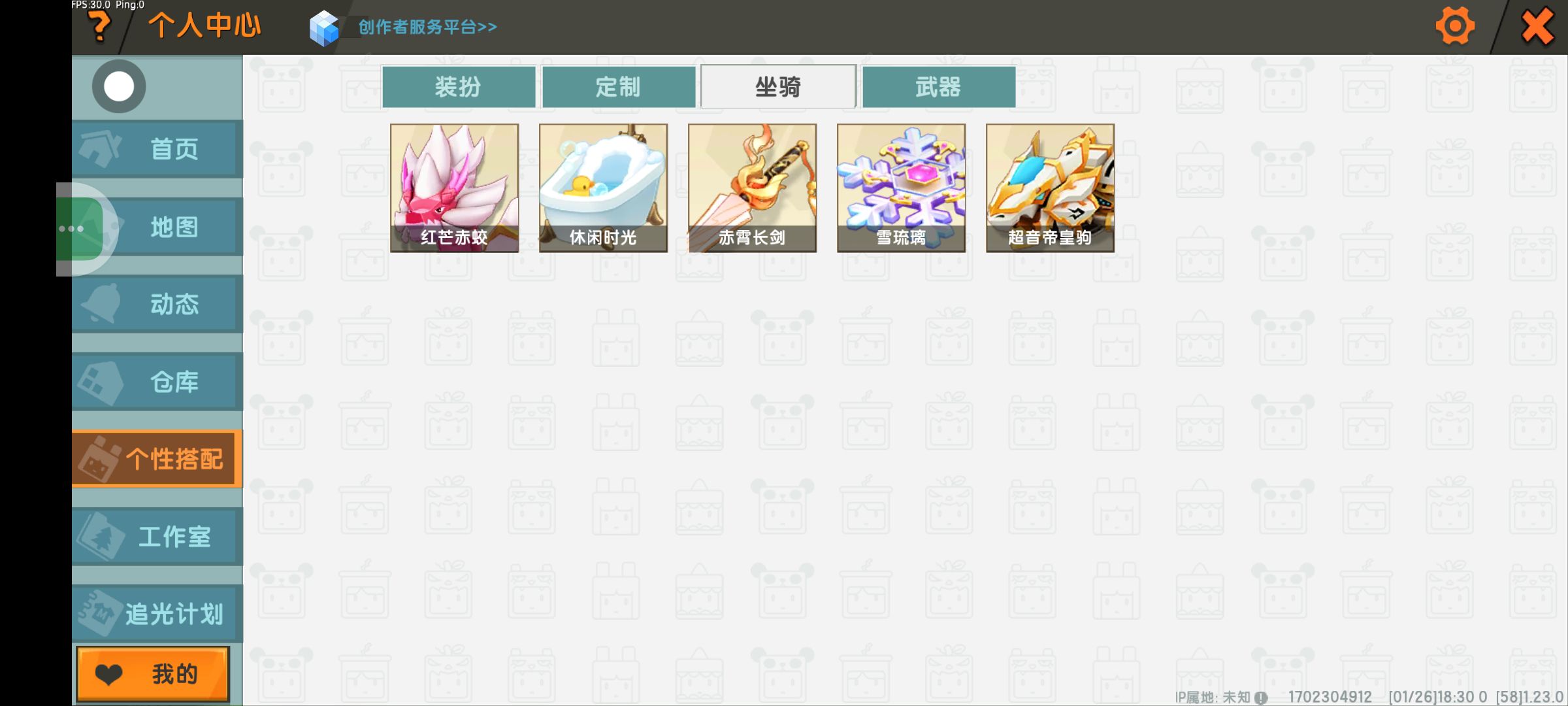The height and width of the screenshot is (706, 1568).
Task: Open 仓库 storage section
Action: [157, 382]
